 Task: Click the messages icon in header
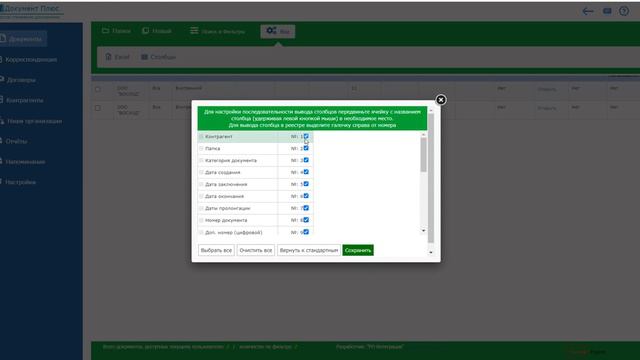(607, 11)
